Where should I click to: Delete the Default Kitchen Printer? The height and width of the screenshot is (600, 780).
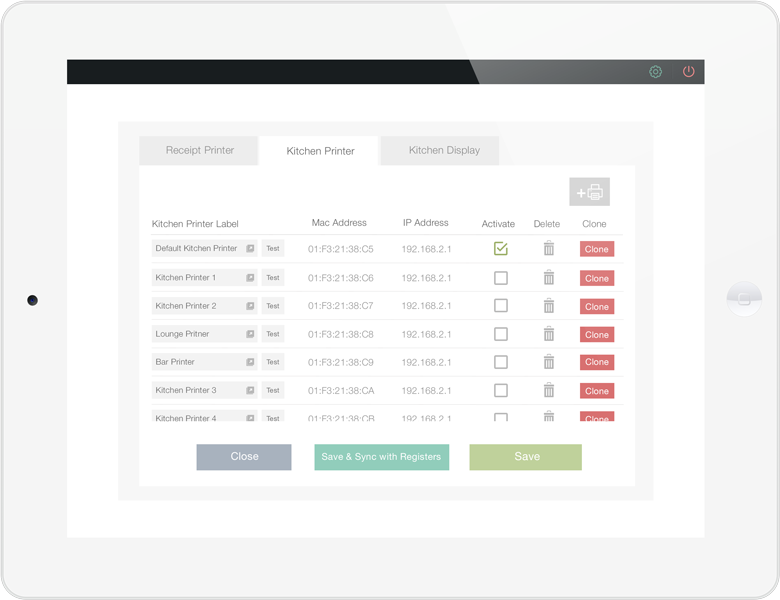(x=548, y=249)
